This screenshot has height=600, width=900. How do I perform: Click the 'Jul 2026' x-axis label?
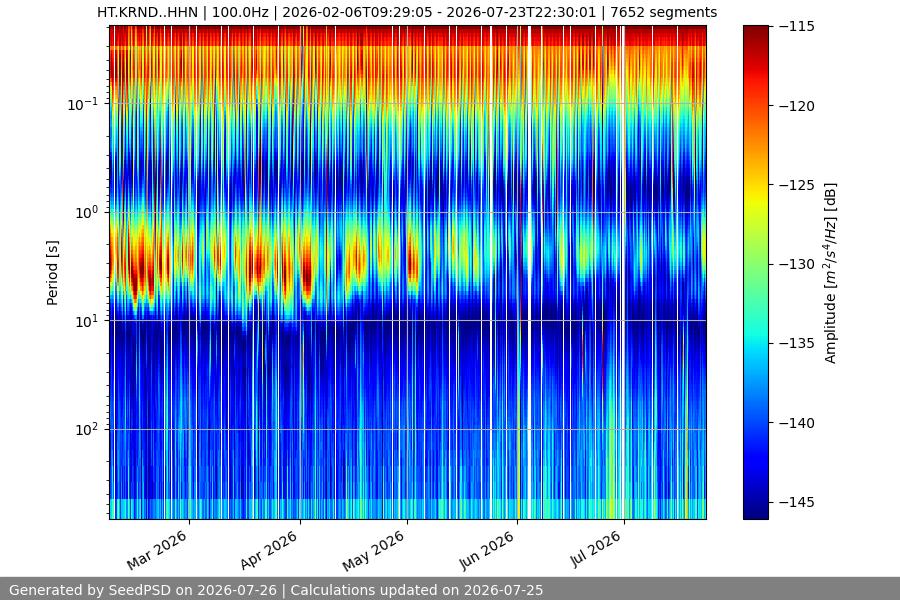pos(596,549)
